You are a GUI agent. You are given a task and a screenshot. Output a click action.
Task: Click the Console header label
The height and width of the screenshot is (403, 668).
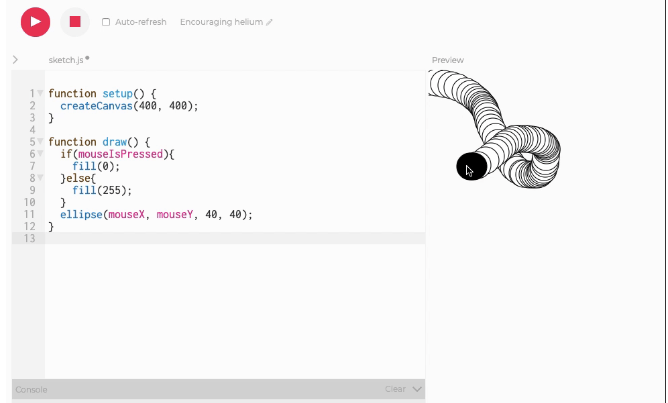[31, 389]
